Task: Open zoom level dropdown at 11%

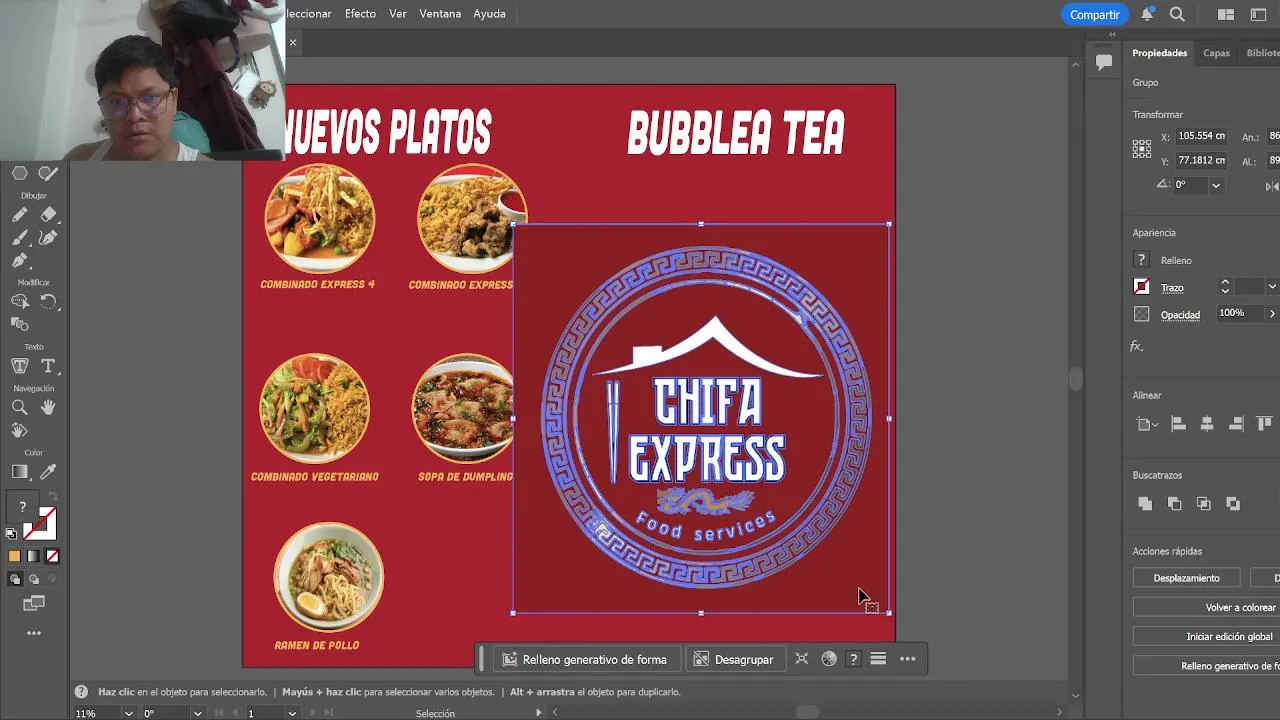Action: pos(128,713)
